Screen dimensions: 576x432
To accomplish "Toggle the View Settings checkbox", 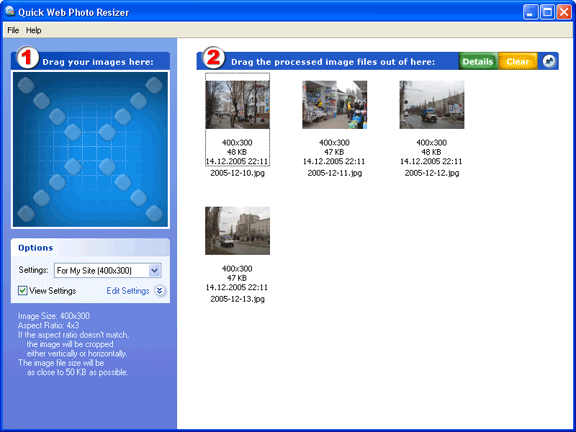I will coord(23,291).
